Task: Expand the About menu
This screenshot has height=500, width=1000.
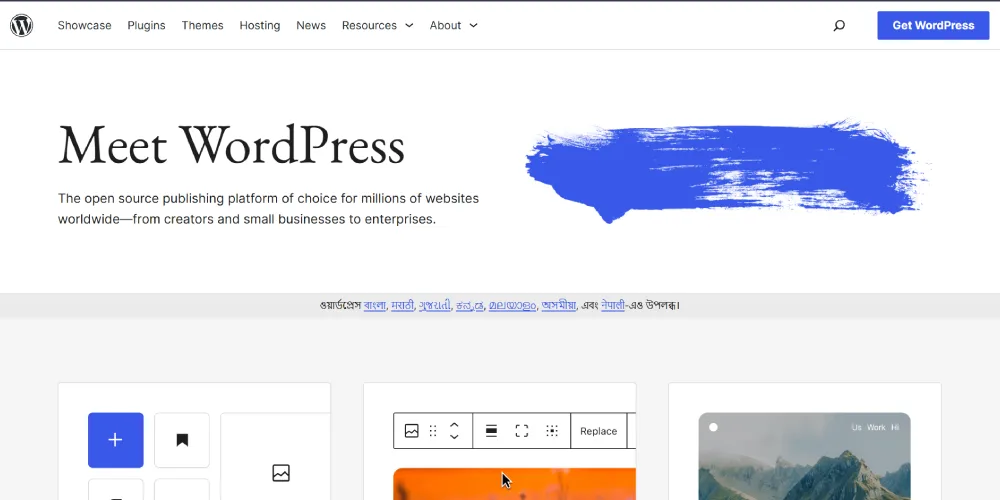Action: tap(453, 26)
